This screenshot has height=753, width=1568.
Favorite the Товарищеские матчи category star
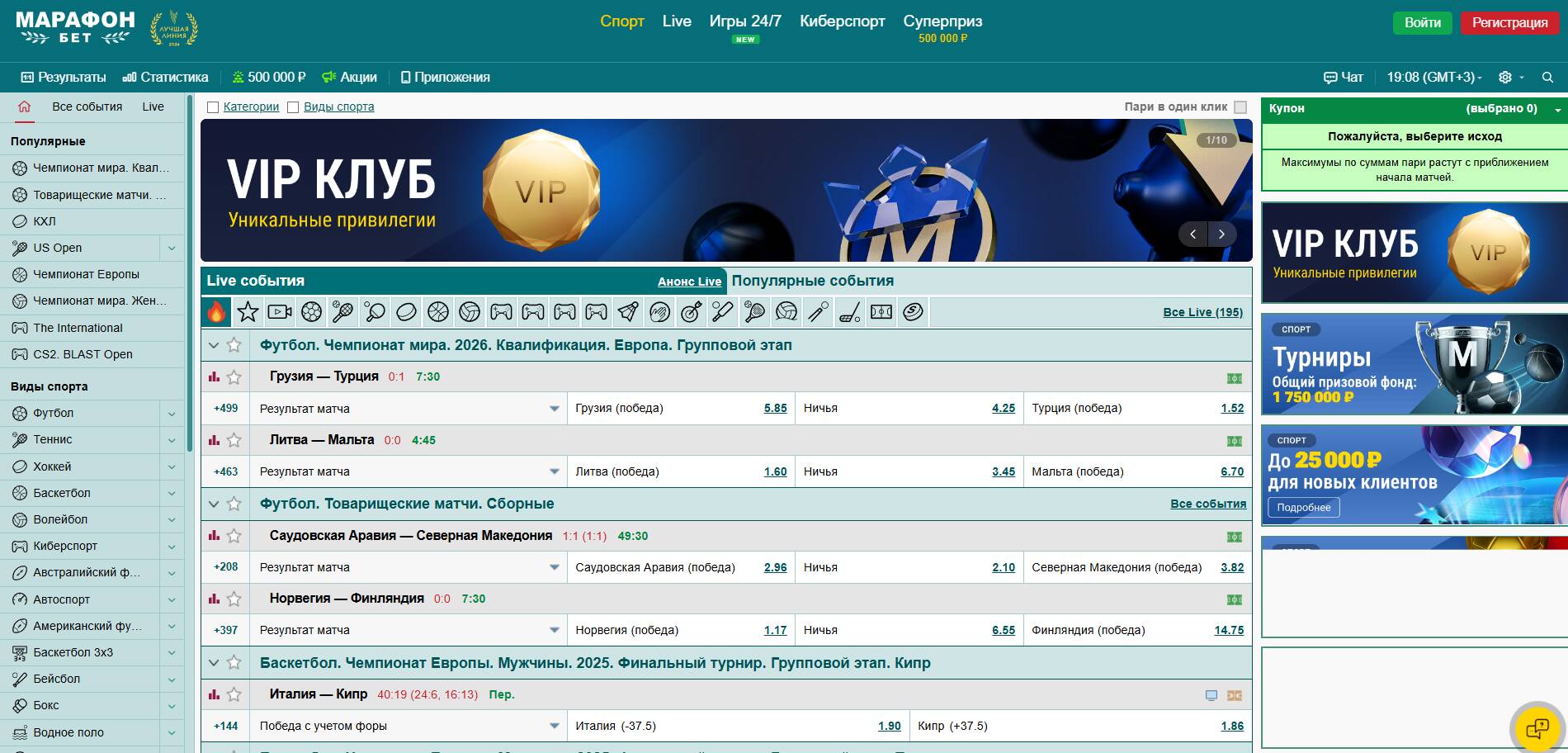[234, 504]
